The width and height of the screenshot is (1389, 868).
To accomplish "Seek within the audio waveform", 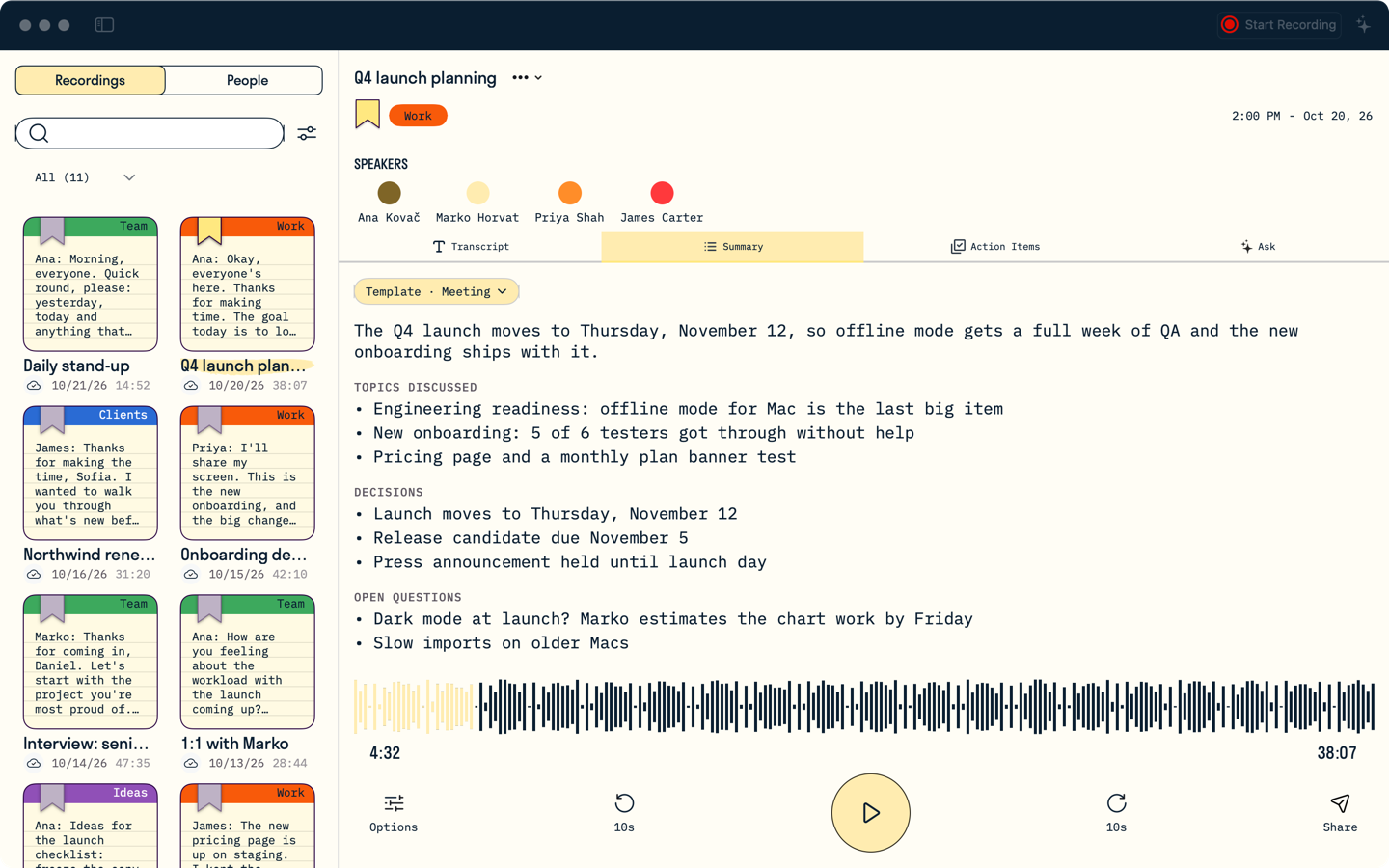I will tap(864, 706).
